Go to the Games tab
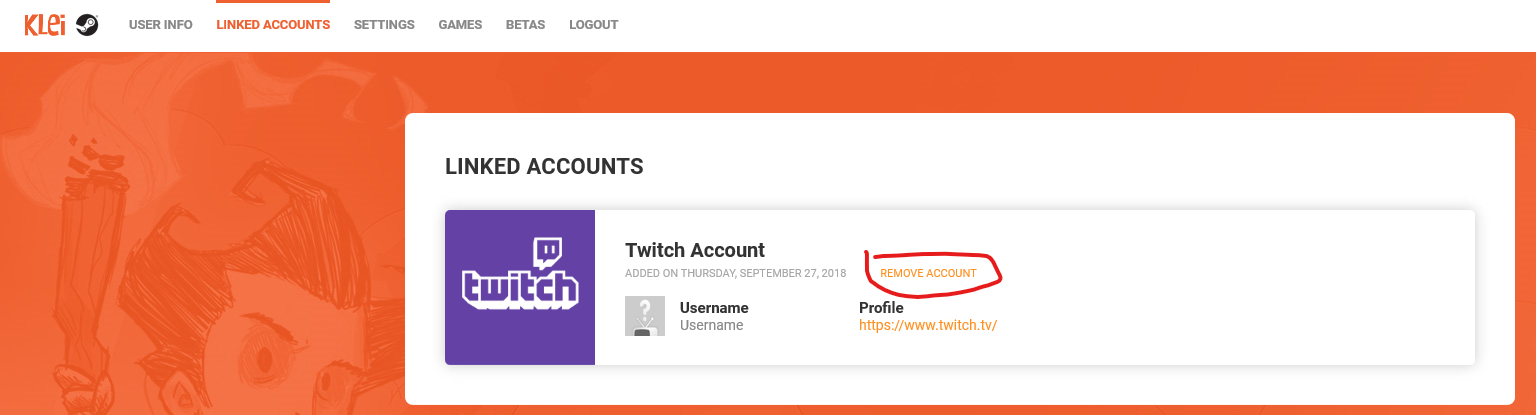 pos(460,25)
